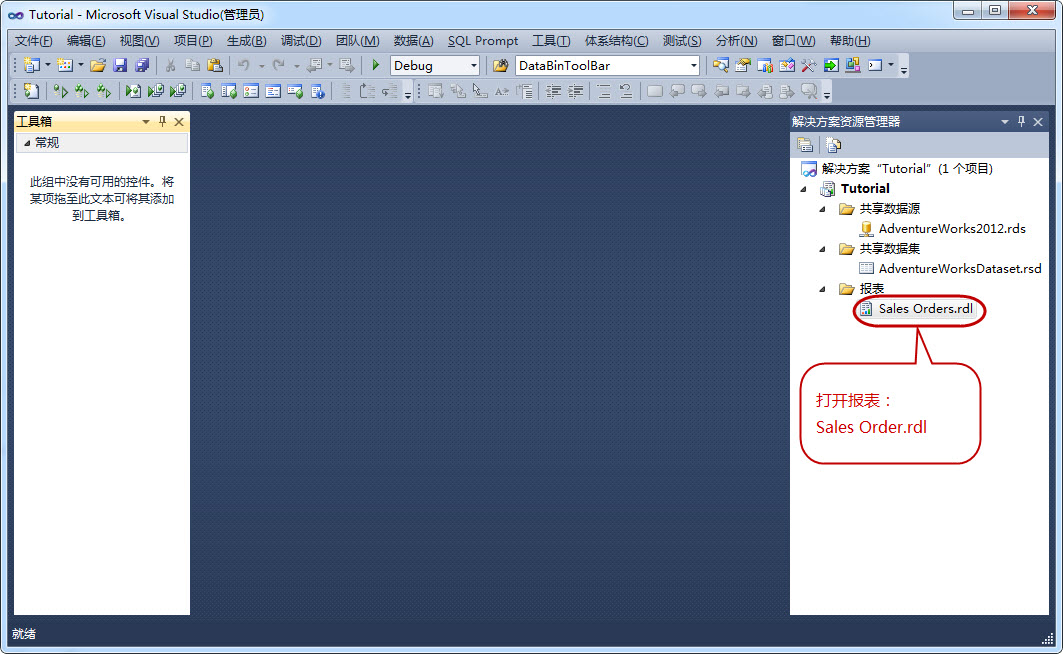Open the 调试(D) menu
This screenshot has width=1063, height=654.
301,41
